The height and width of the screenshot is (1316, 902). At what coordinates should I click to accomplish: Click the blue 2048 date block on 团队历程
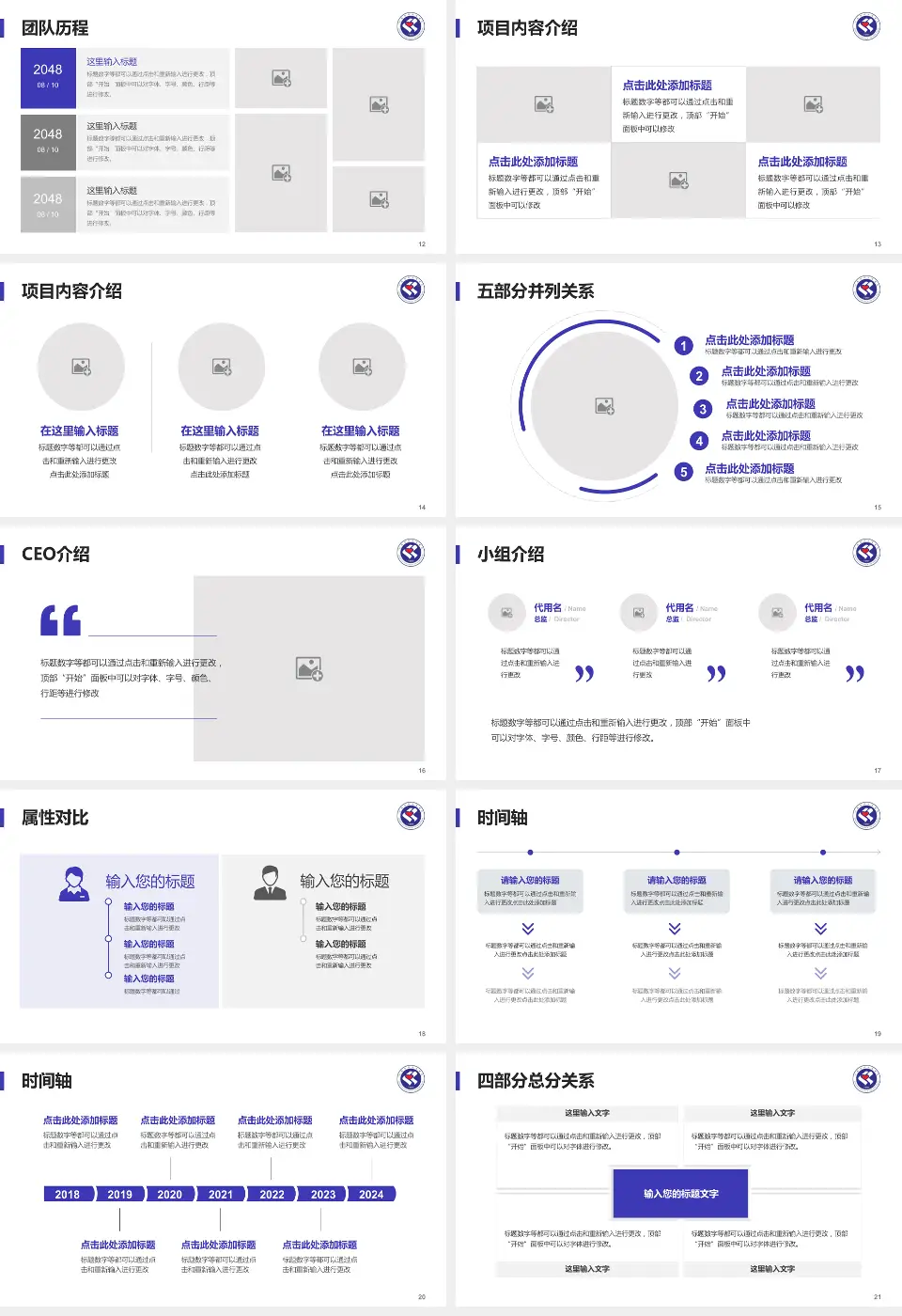(x=48, y=77)
